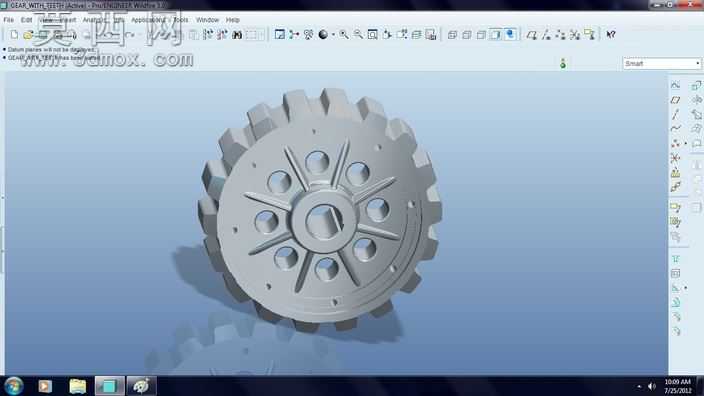Open Windows Explorer from the taskbar
The image size is (704, 396).
78,386
